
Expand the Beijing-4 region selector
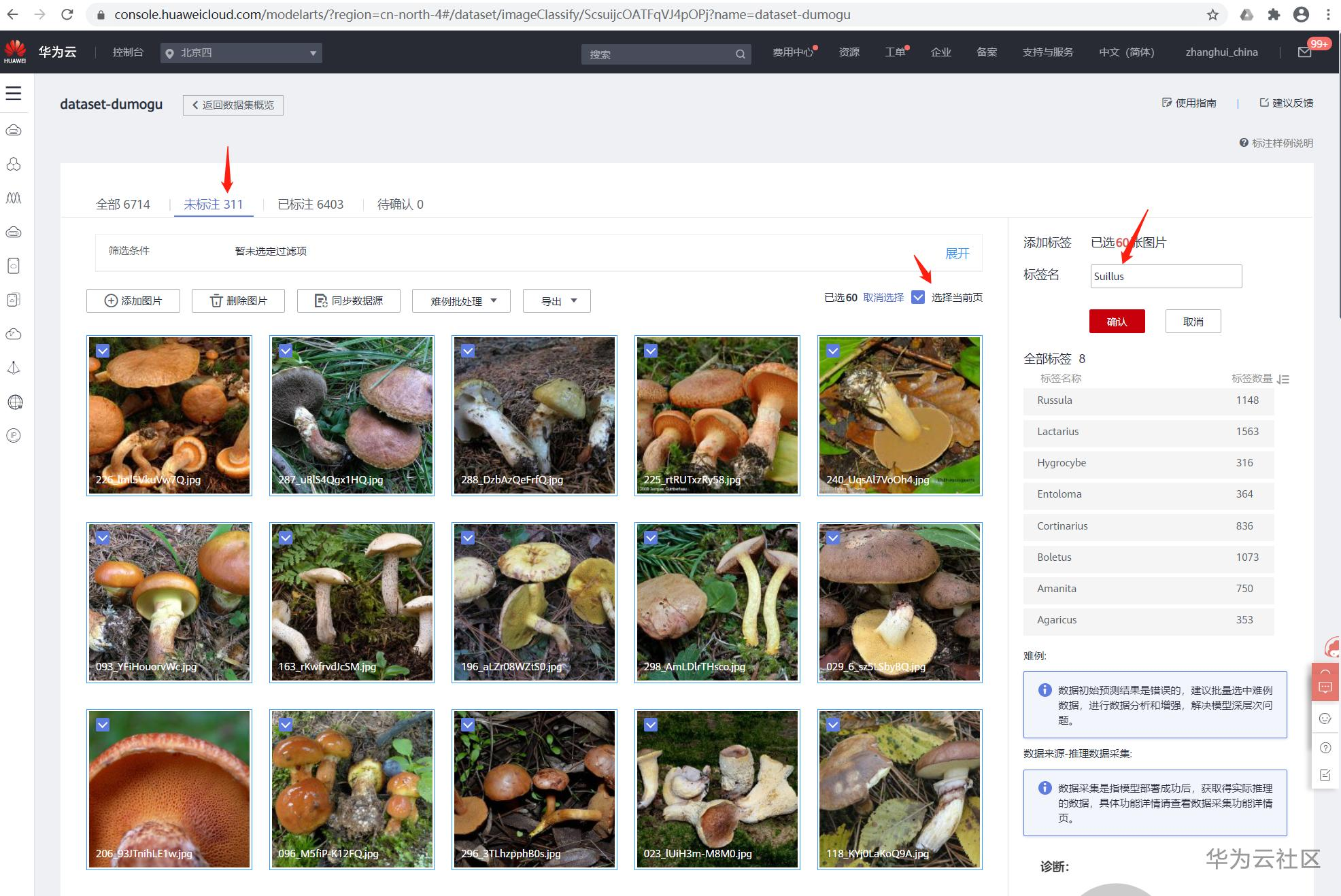pyautogui.click(x=241, y=53)
